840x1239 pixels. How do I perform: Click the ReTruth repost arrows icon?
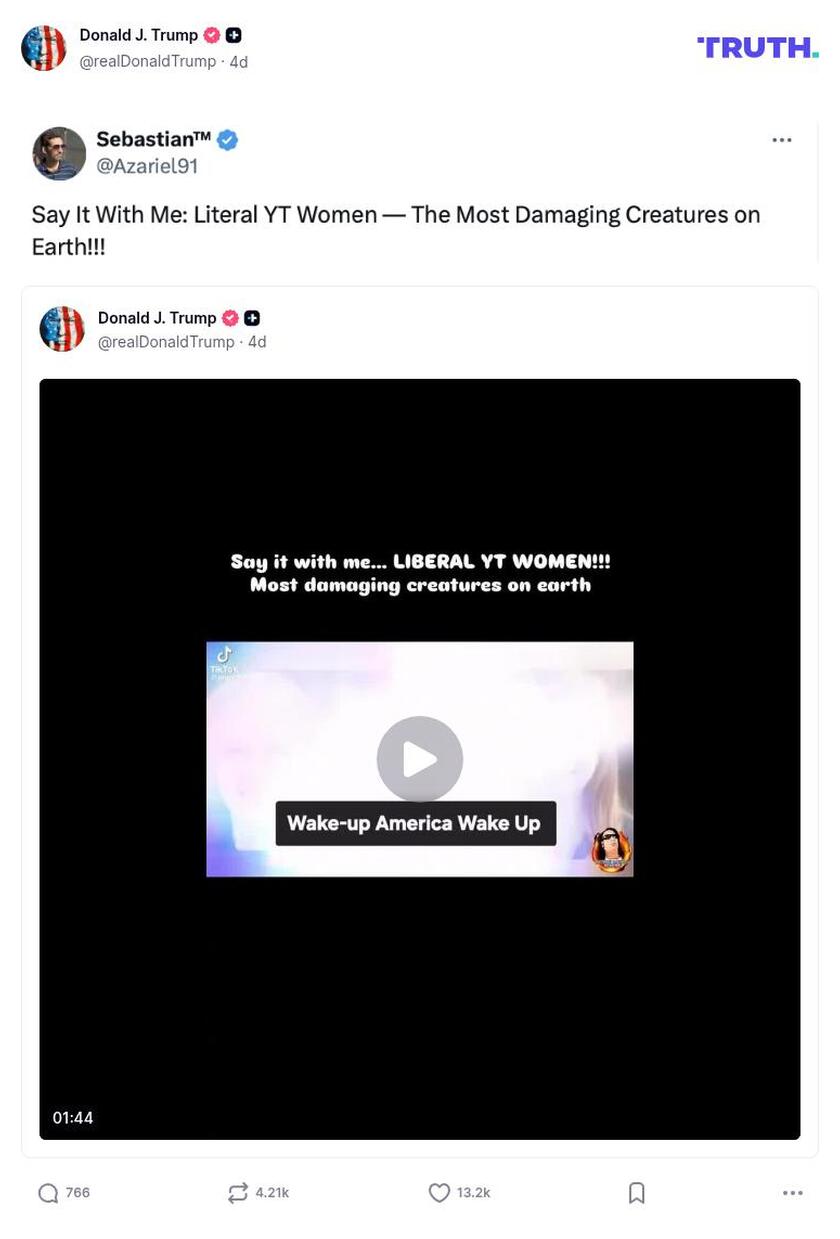point(238,1192)
